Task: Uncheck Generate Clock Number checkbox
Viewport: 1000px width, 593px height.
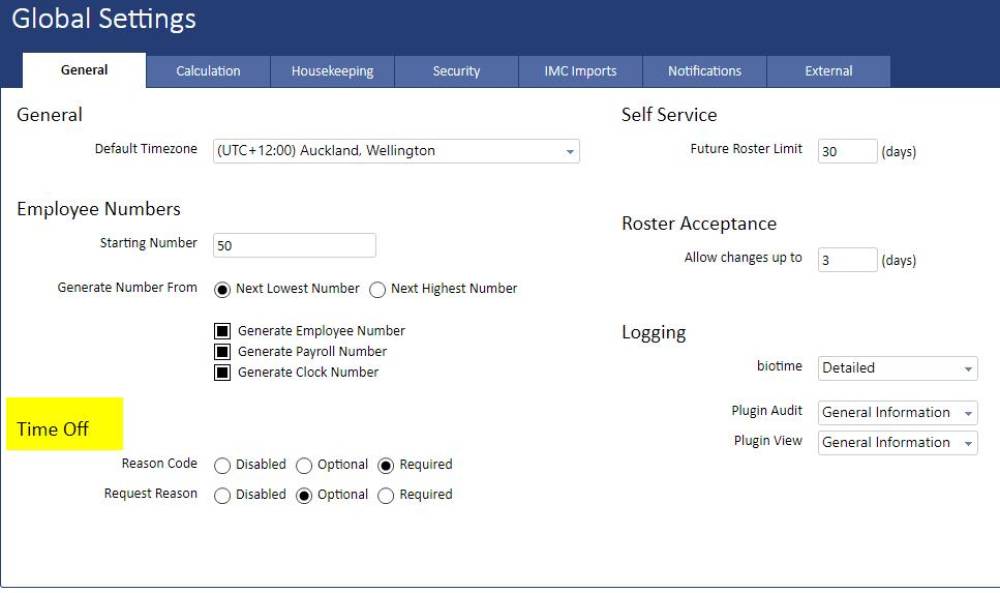Action: [223, 373]
